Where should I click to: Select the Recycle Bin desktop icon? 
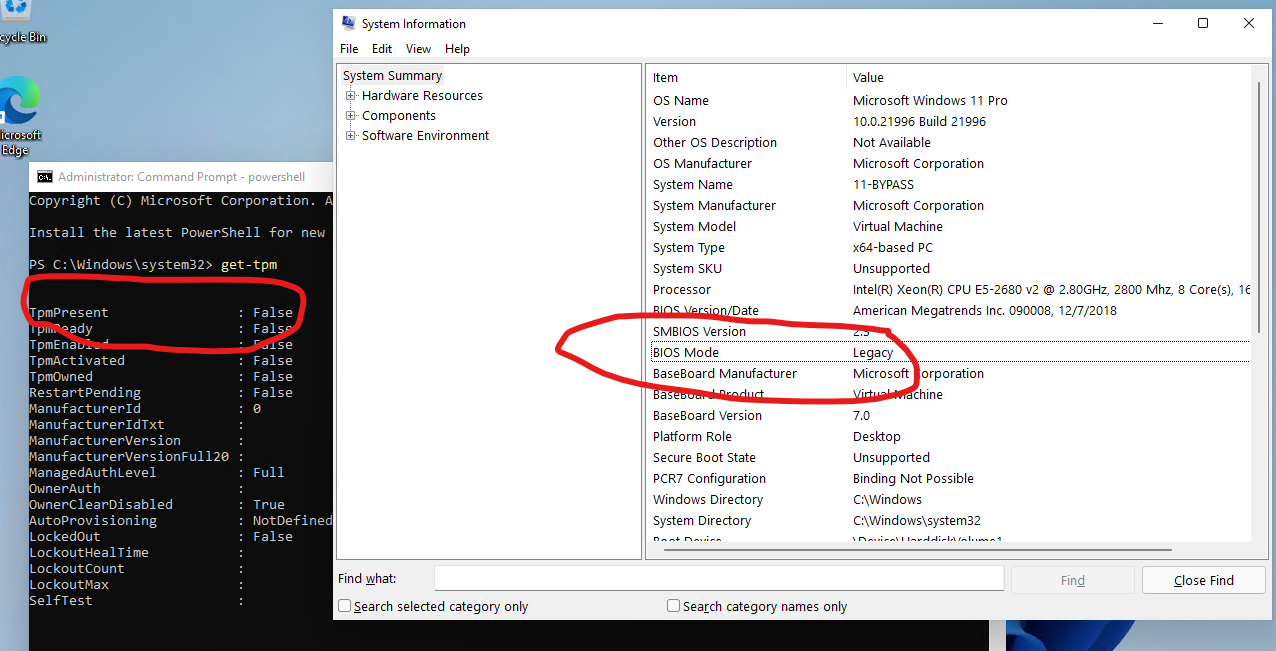[20, 23]
